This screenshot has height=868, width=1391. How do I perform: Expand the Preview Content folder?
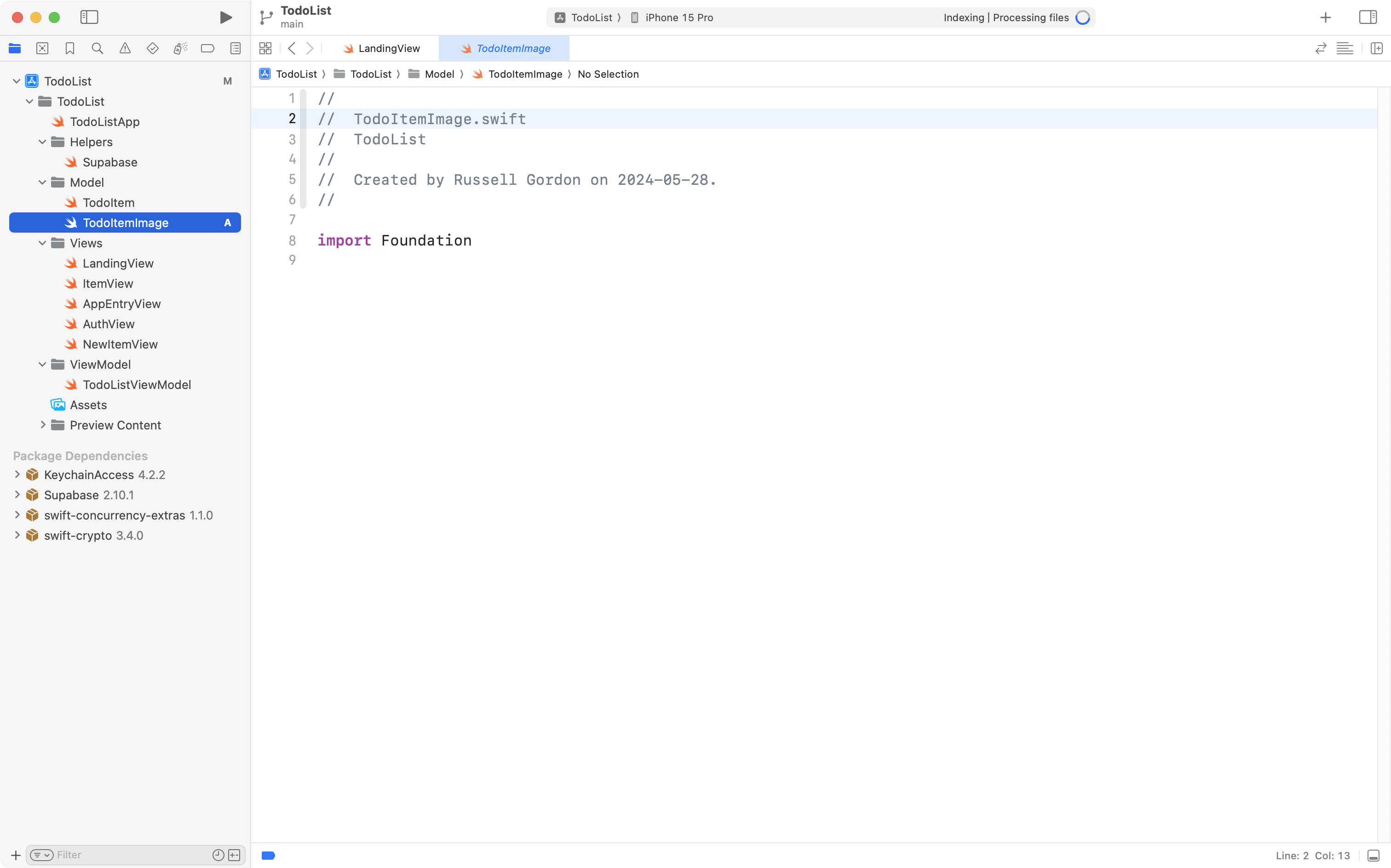[43, 425]
